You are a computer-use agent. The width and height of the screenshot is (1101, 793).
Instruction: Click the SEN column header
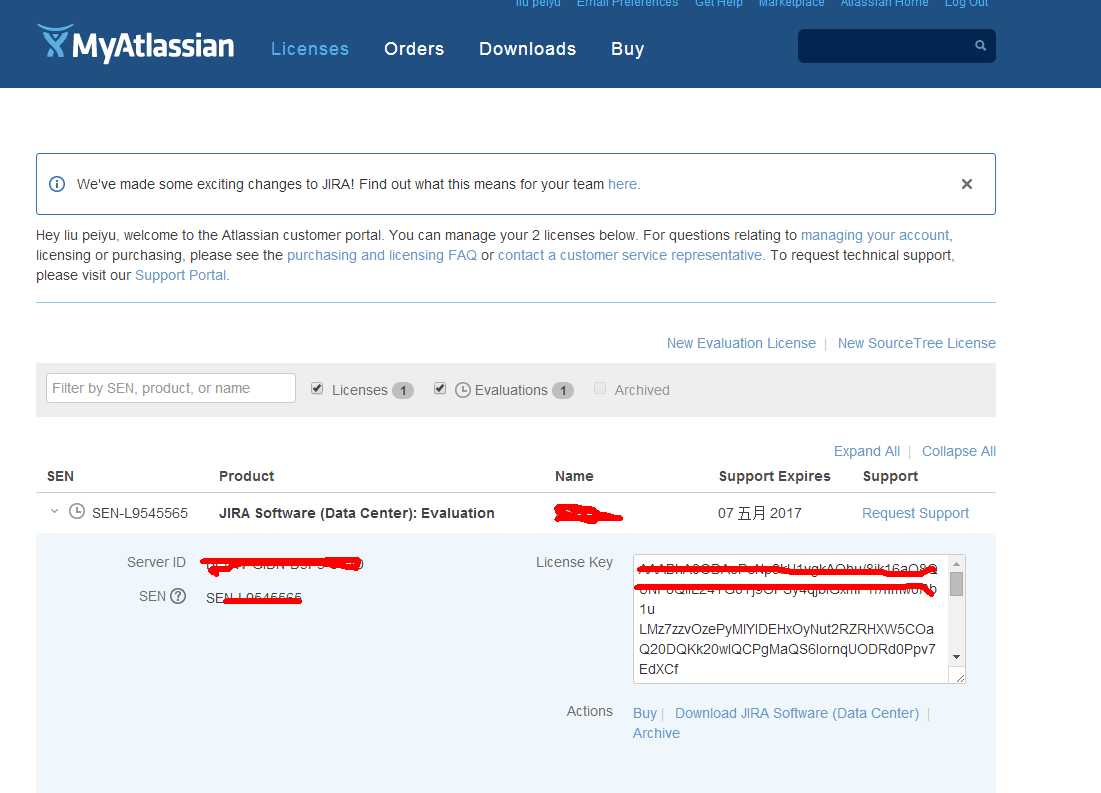[60, 476]
